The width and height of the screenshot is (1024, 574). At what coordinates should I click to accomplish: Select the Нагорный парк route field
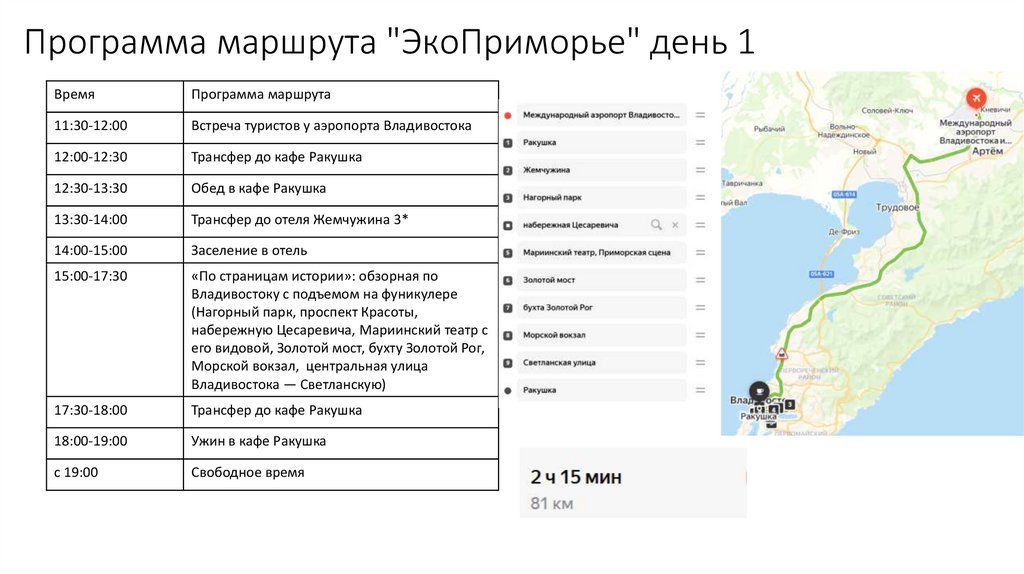(x=601, y=197)
